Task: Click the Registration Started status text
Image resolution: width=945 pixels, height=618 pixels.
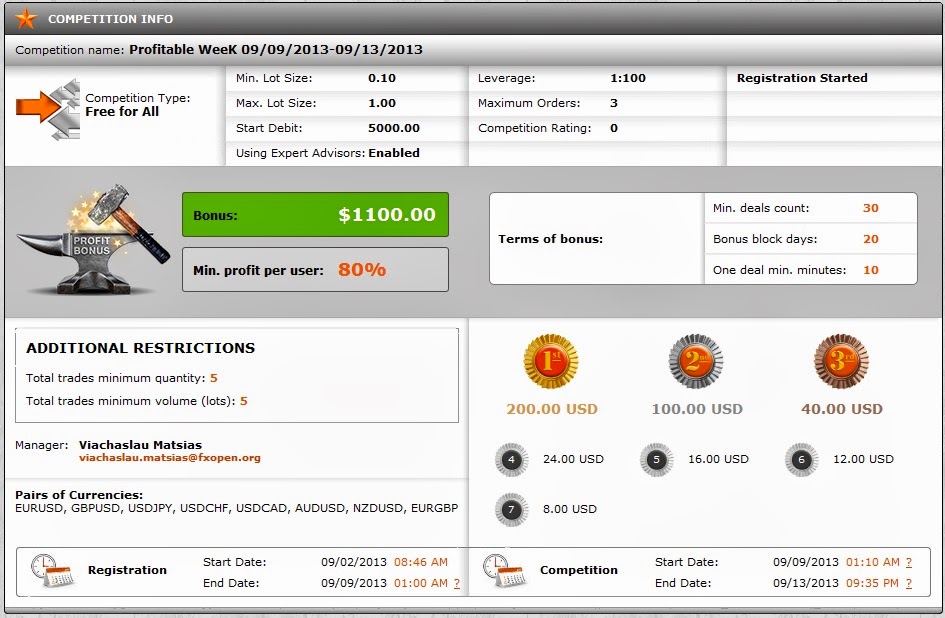Action: (x=802, y=78)
